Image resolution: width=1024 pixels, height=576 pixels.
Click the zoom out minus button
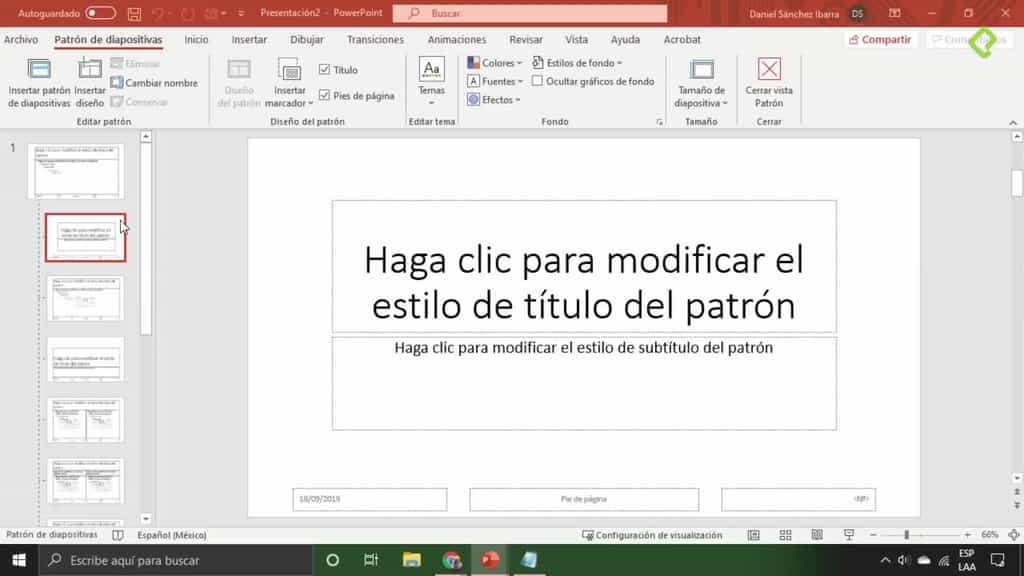873,535
